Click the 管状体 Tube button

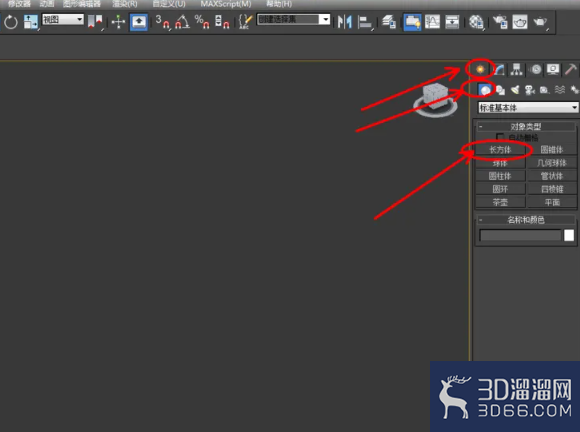[552, 176]
